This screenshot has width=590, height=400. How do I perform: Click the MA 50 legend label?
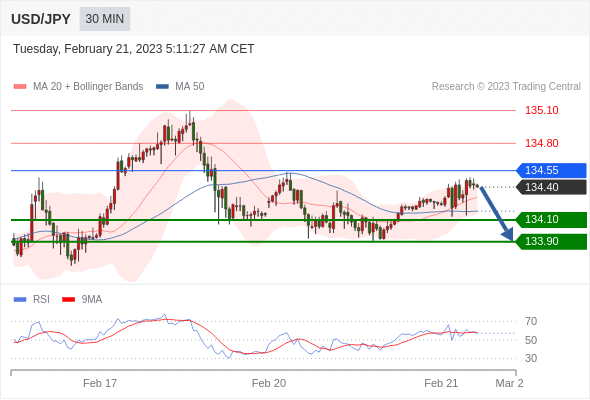pyautogui.click(x=190, y=87)
